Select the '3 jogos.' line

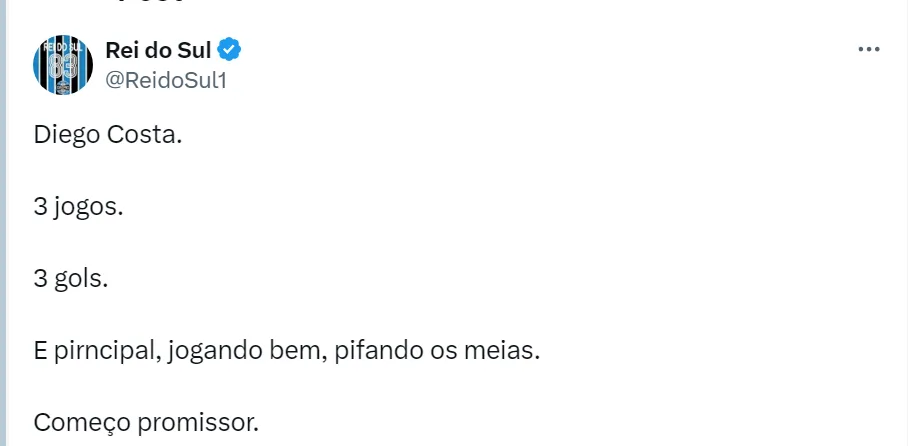(78, 208)
